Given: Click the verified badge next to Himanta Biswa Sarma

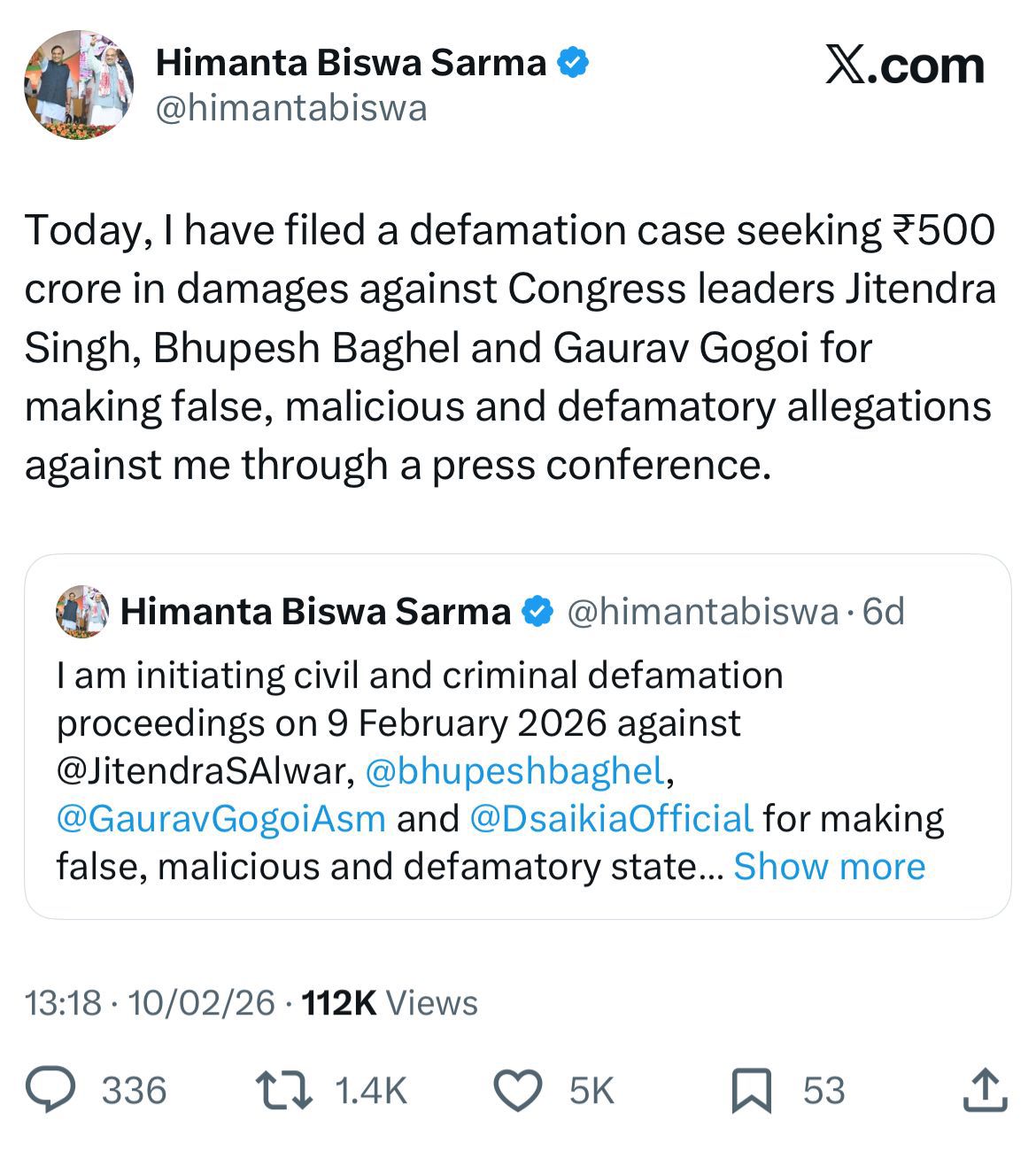Looking at the screenshot, I should pos(574,60).
